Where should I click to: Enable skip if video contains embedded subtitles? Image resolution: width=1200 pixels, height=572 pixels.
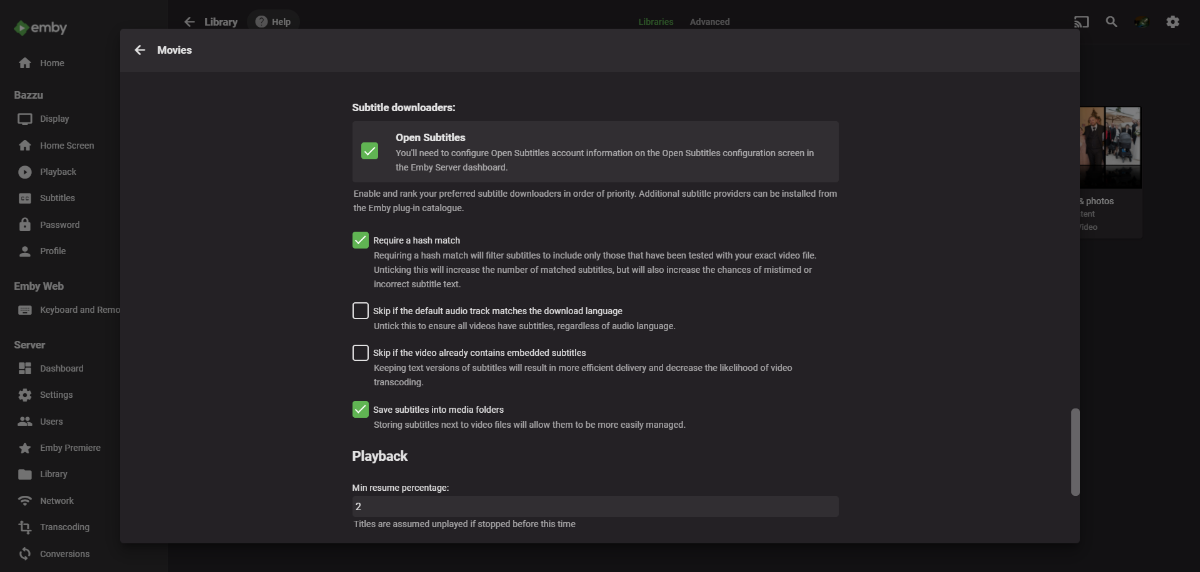click(361, 353)
